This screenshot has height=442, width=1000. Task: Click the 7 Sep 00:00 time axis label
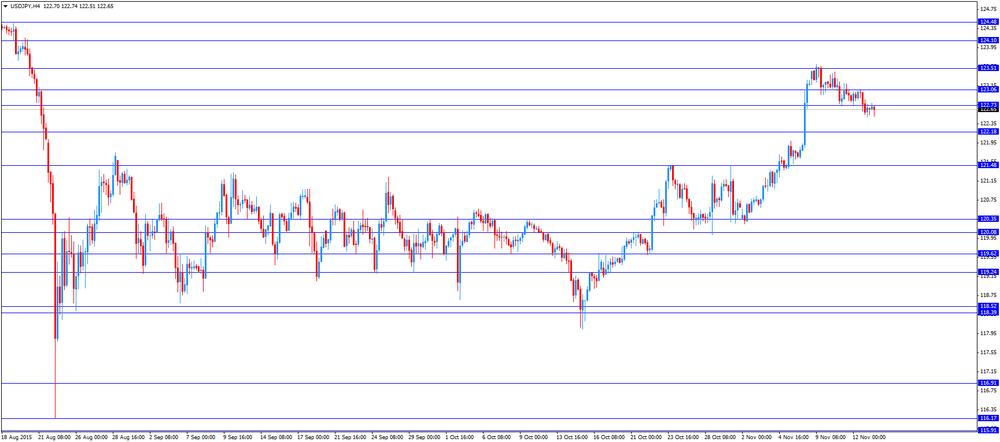(202, 438)
